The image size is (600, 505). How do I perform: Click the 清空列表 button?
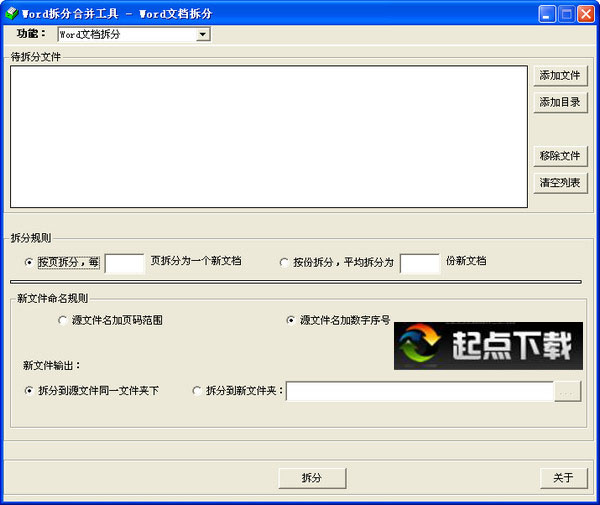coord(560,182)
